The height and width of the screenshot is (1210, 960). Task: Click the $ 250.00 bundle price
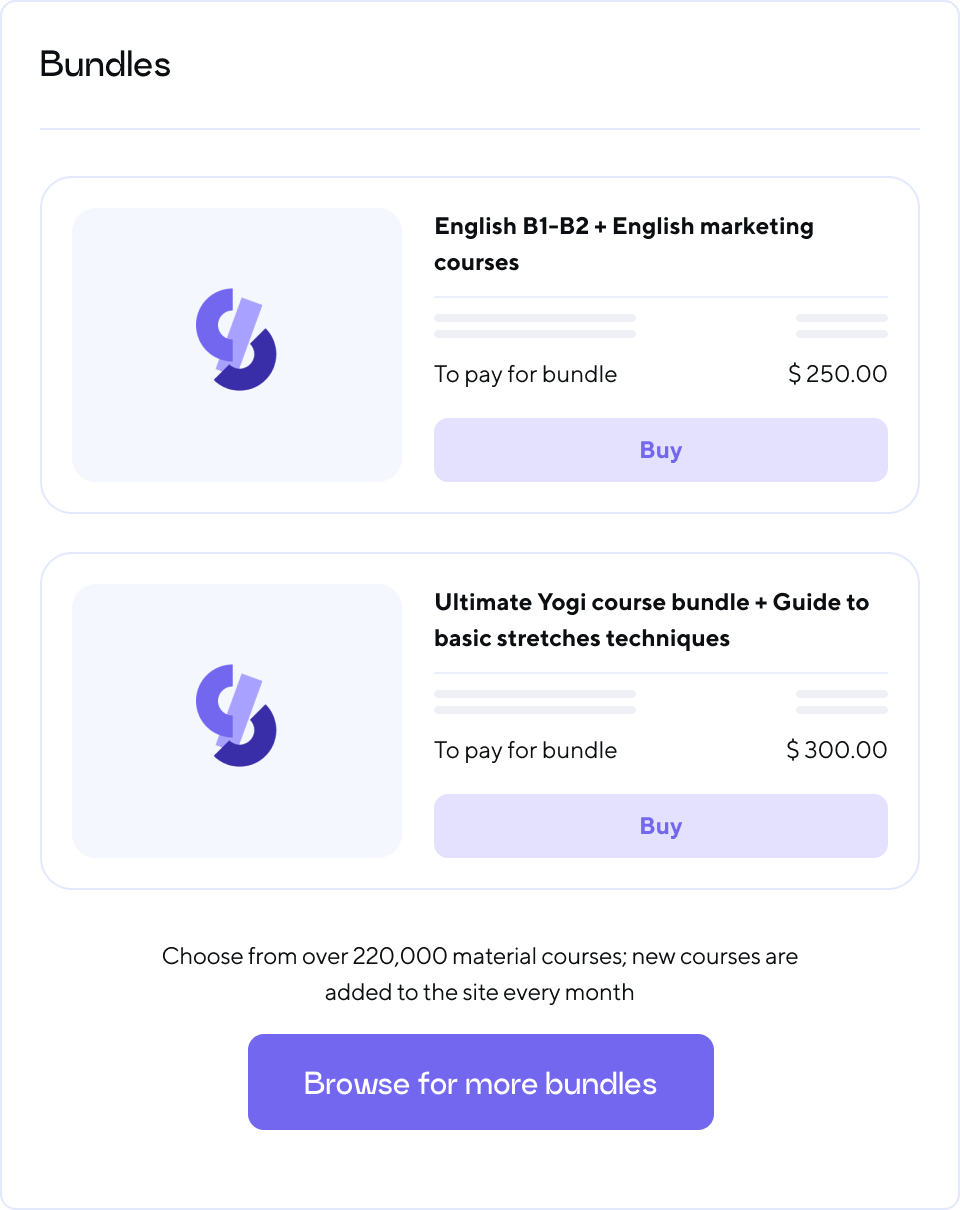837,375
